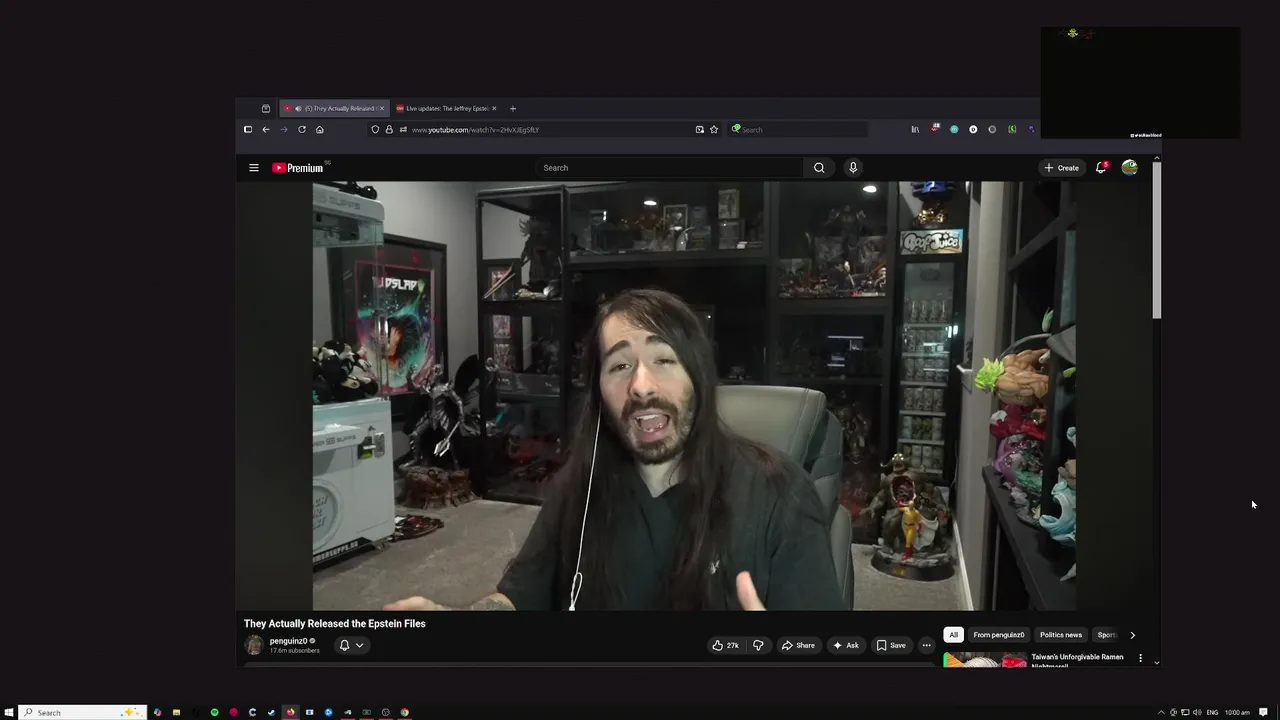Click the video player to pause

coord(694,395)
